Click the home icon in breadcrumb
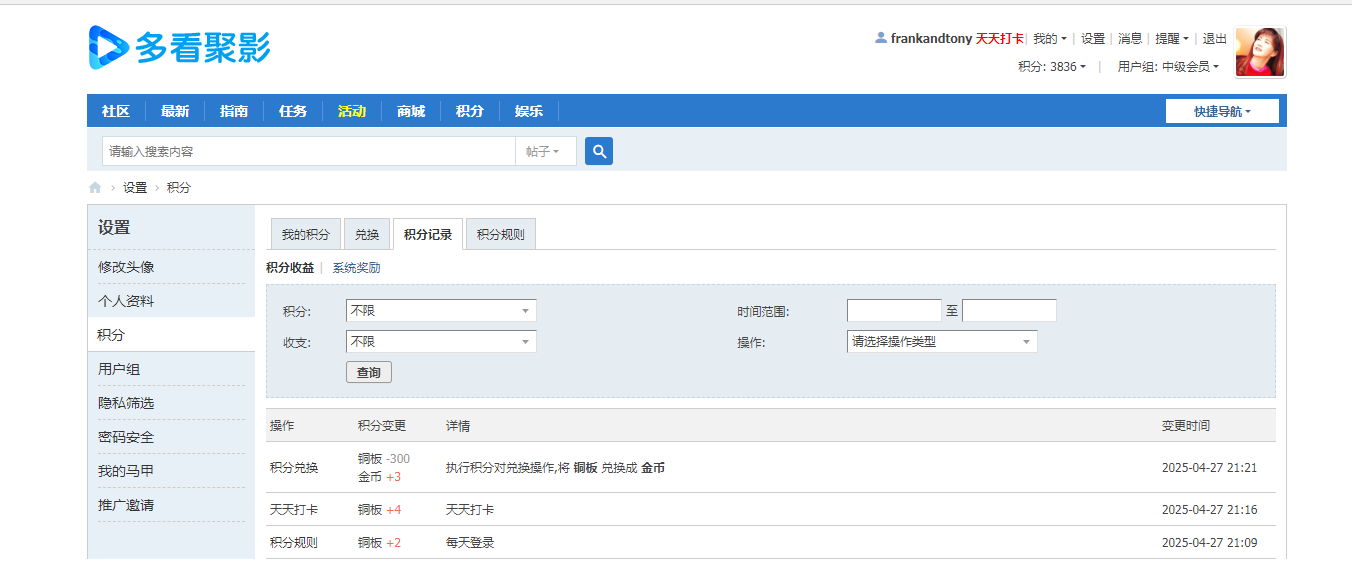This screenshot has height=570, width=1352. 95,188
